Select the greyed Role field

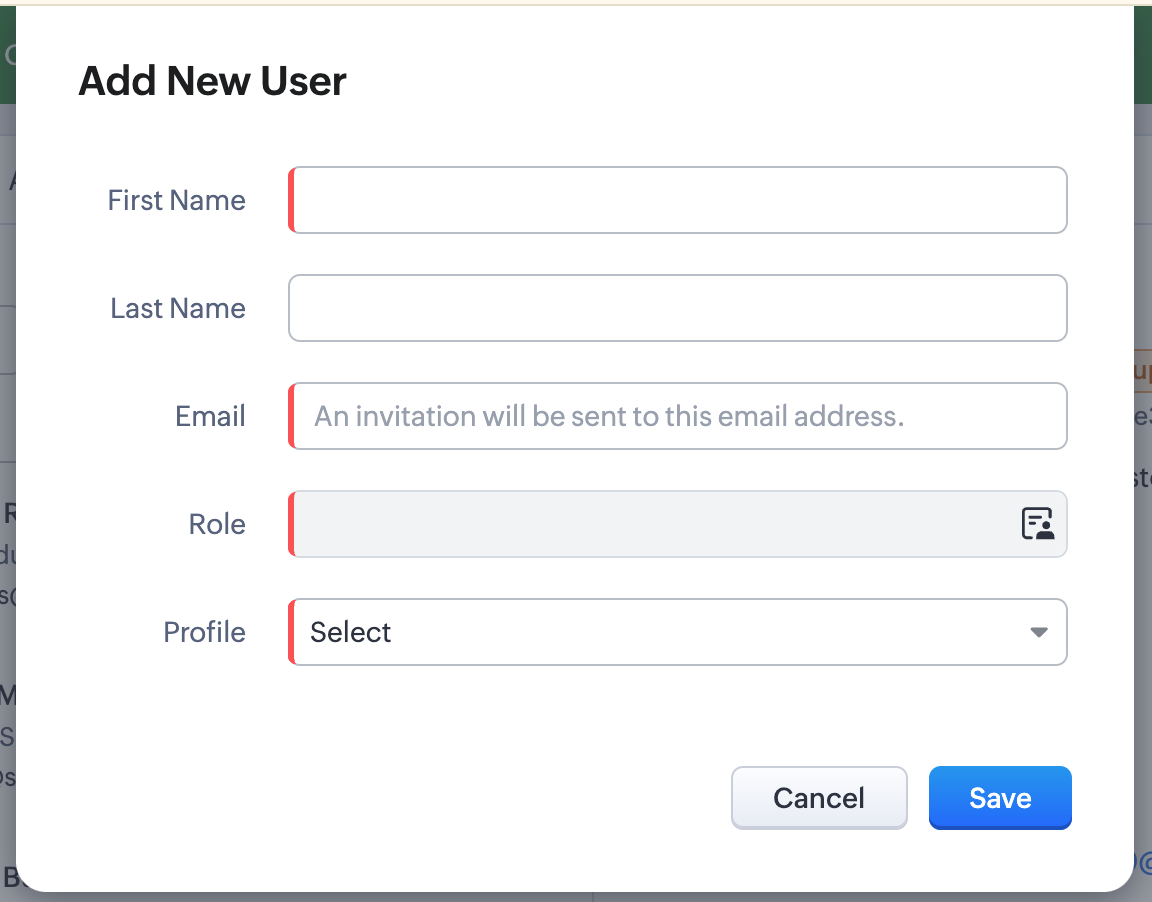650,524
